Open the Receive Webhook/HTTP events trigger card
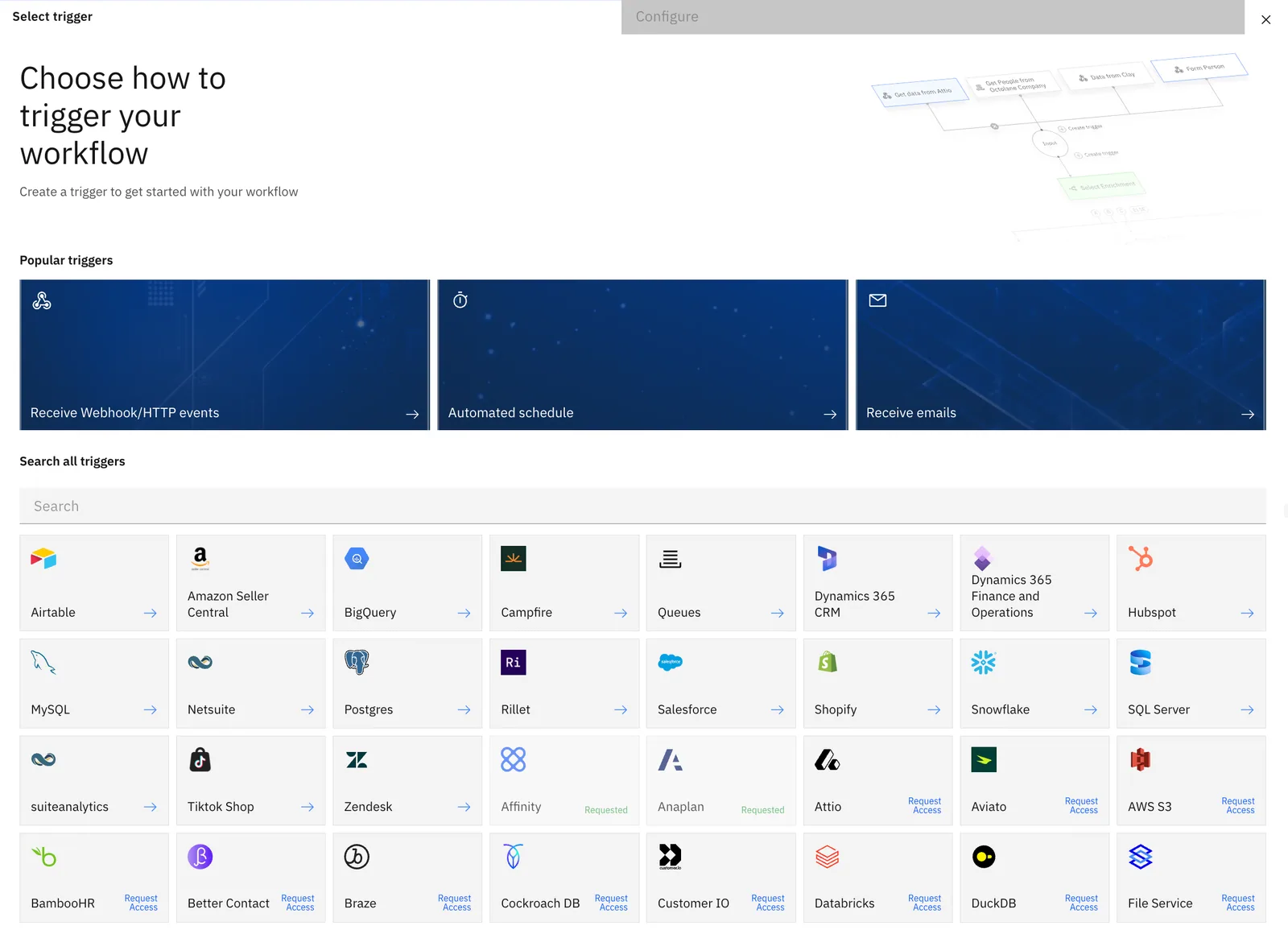This screenshot has width=1288, height=930. click(225, 354)
